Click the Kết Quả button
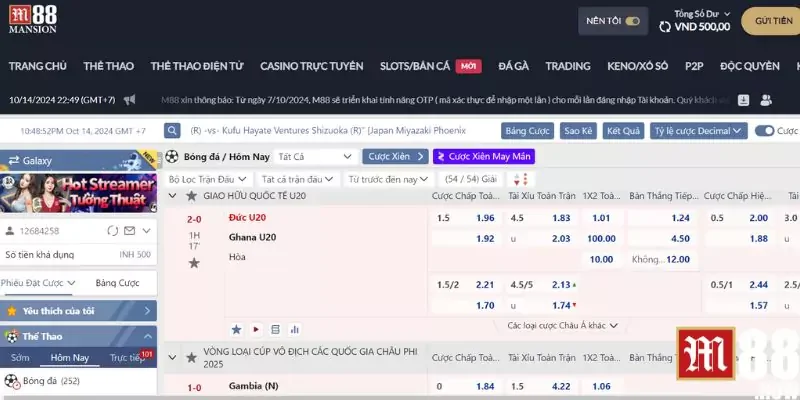This screenshot has height=400, width=800. 623,131
